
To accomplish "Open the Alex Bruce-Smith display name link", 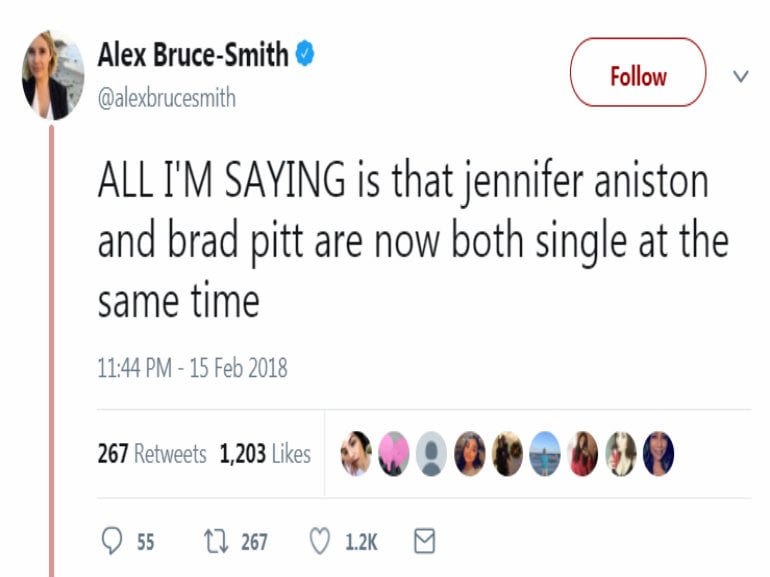I will [x=193, y=56].
